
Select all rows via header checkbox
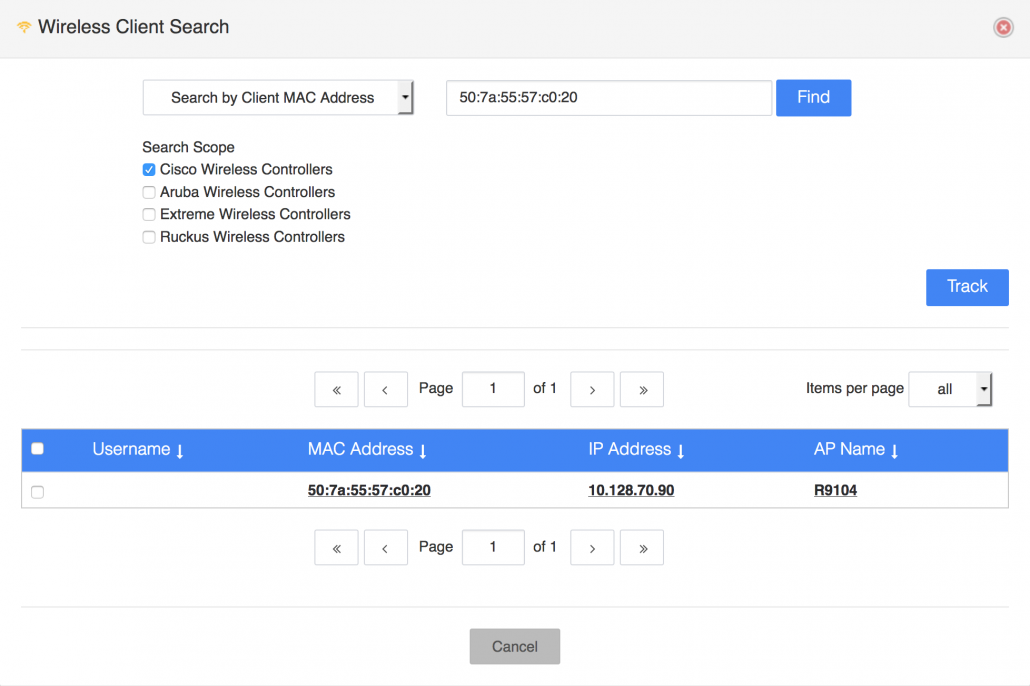pyautogui.click(x=37, y=449)
